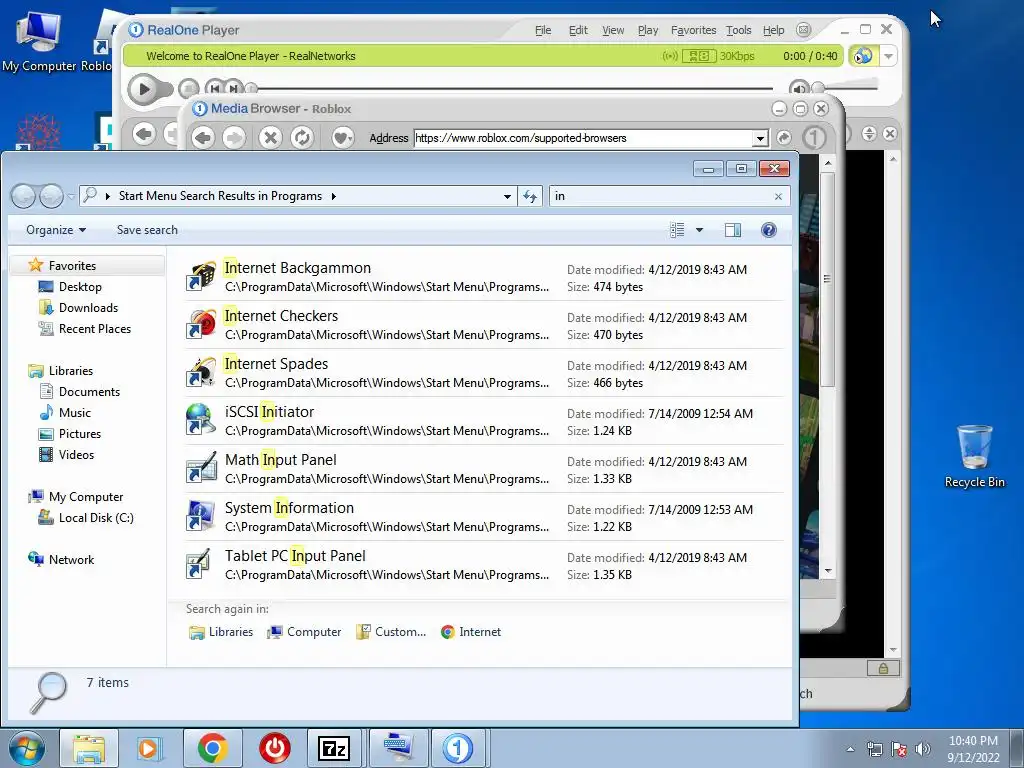Stop playback in RealOne Player

[188, 88]
